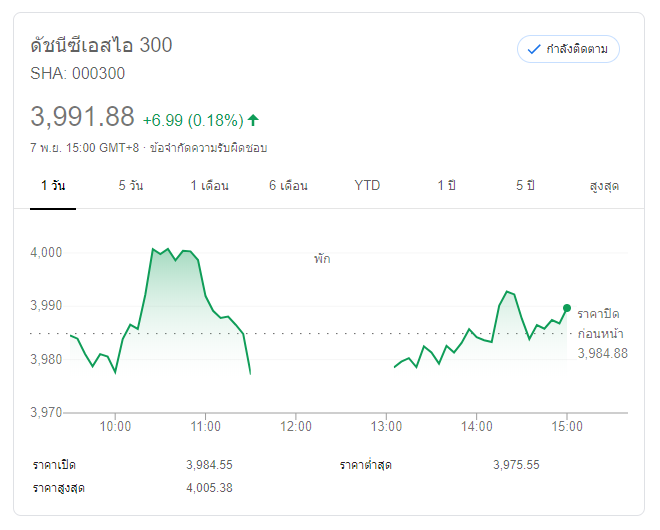Click the green up arrow icon
Viewport: 660px width, 530px height.
click(253, 120)
